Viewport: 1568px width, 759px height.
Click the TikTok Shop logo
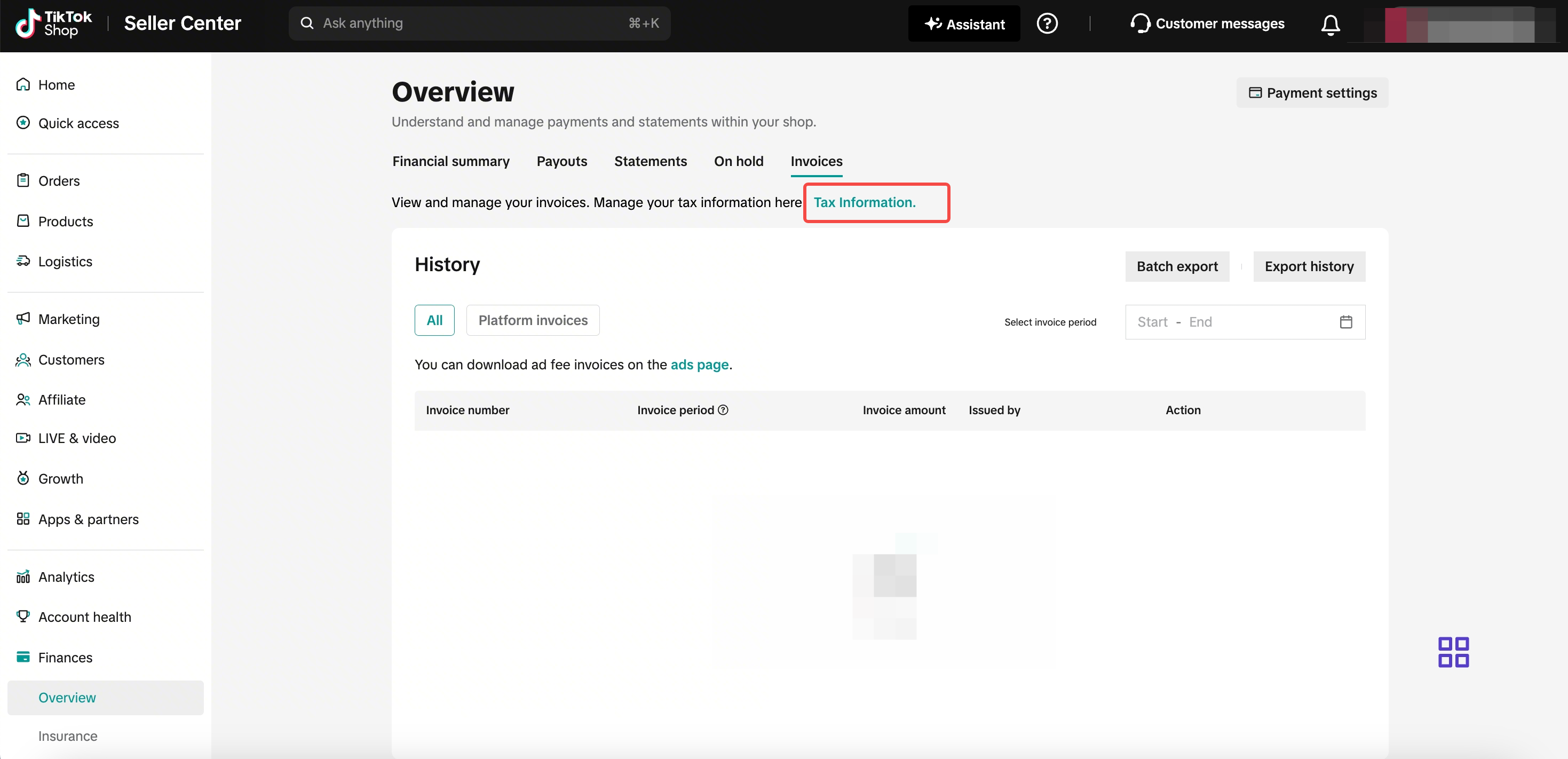(53, 23)
